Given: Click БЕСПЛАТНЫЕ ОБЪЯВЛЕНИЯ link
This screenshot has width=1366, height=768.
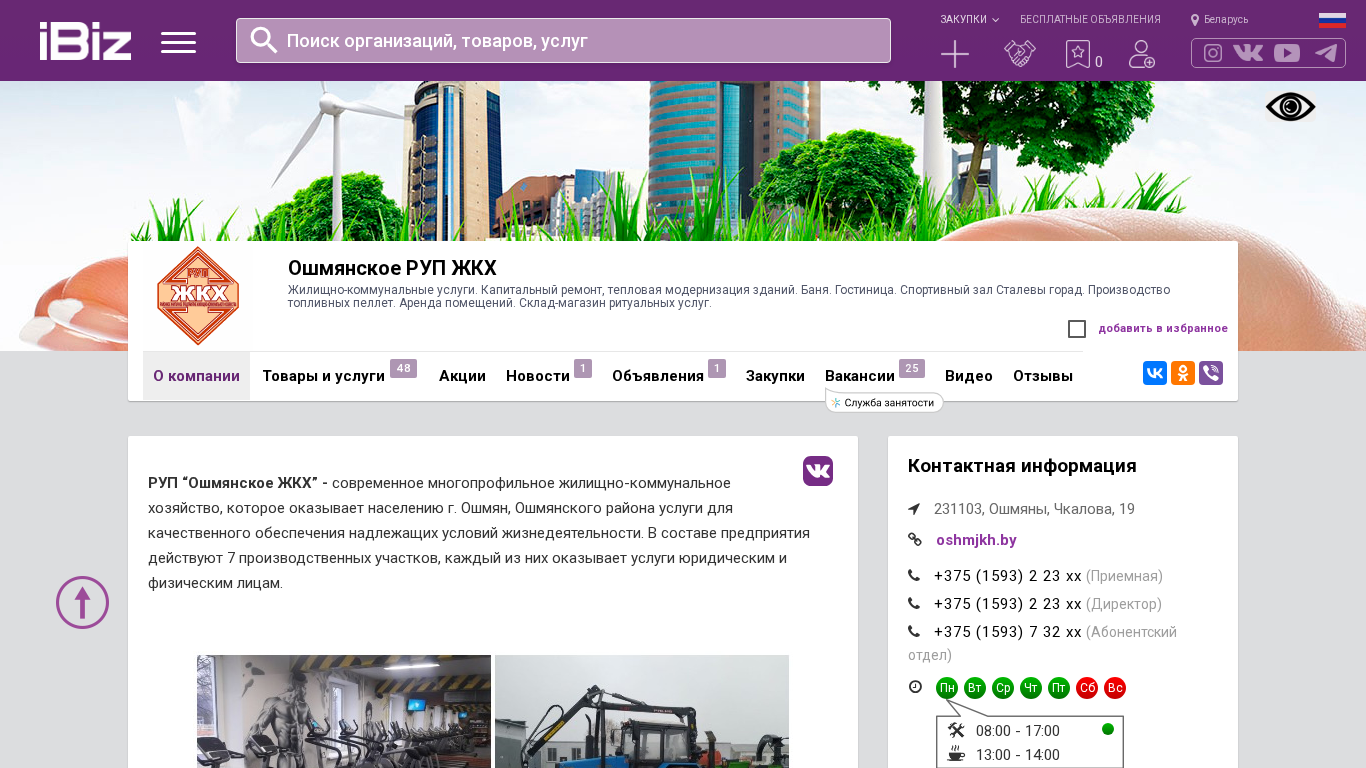Looking at the screenshot, I should 1090,20.
